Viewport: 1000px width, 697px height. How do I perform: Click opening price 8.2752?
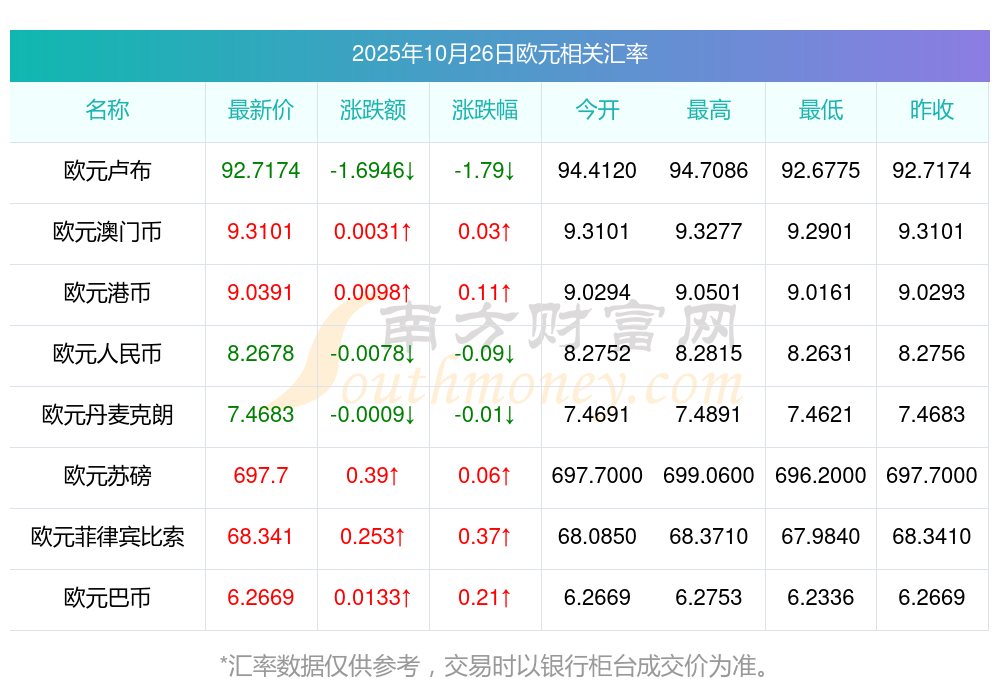(597, 353)
